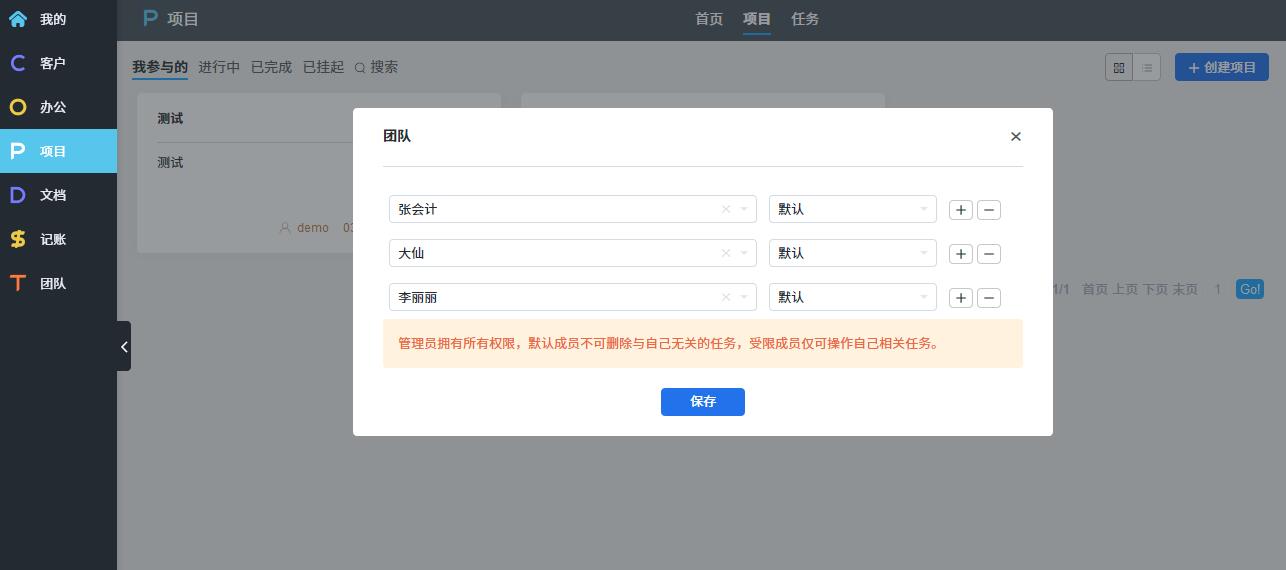This screenshot has width=1286, height=570.
Task: Click the minus icon in 大仙 row
Action: point(988,254)
